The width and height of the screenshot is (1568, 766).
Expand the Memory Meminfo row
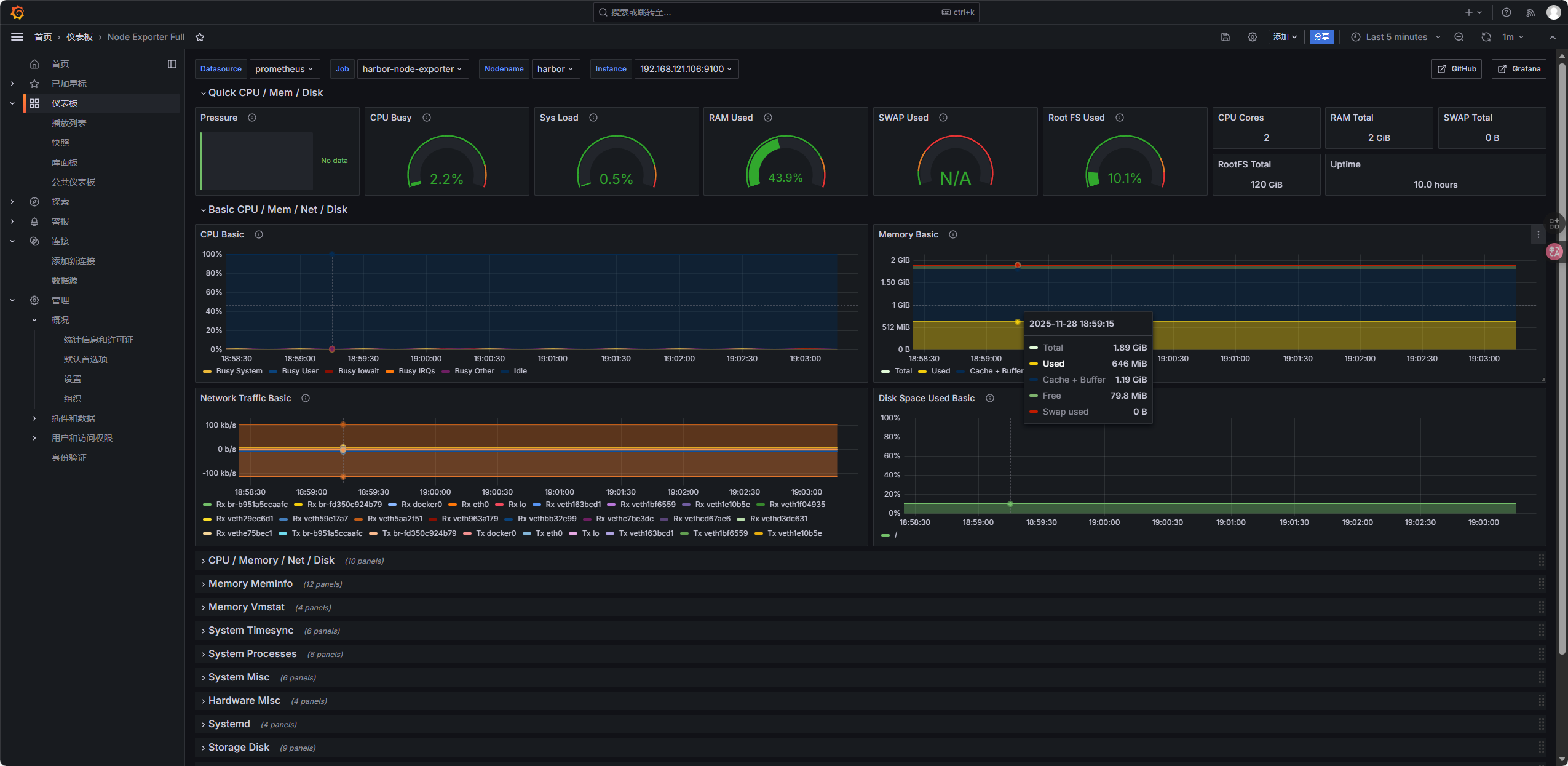click(250, 583)
